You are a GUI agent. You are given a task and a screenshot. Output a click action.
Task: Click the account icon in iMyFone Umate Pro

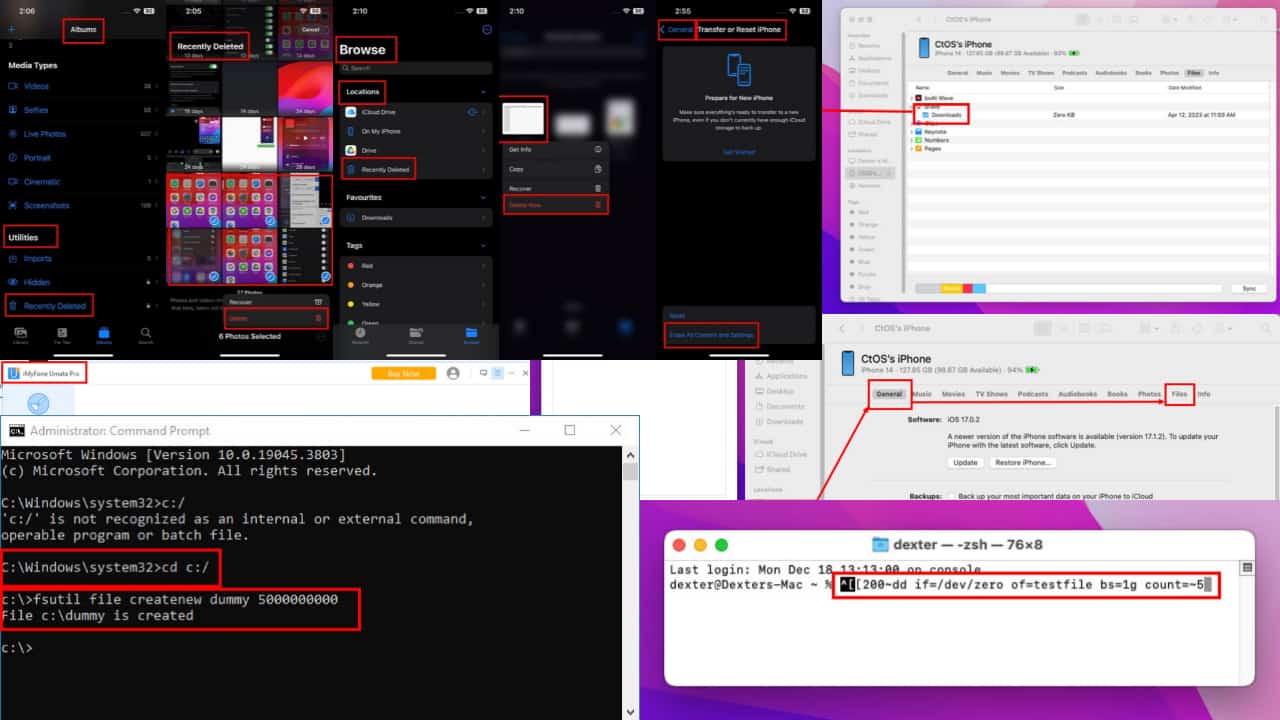click(453, 373)
